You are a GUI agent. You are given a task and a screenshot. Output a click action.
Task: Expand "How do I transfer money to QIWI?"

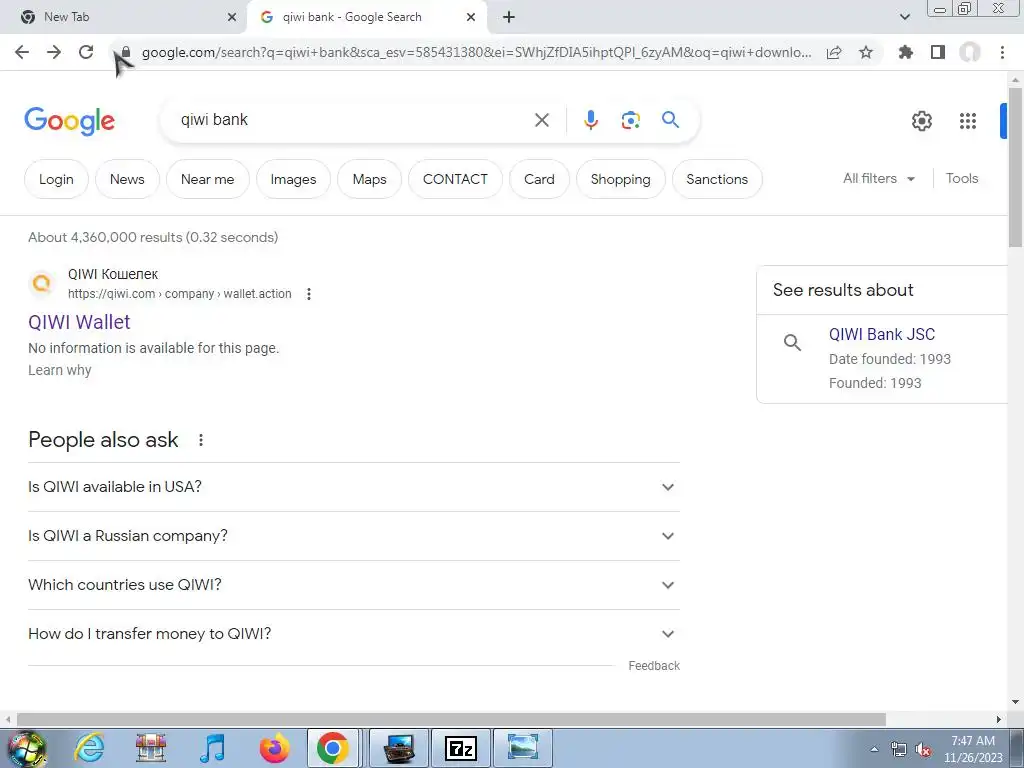(354, 634)
